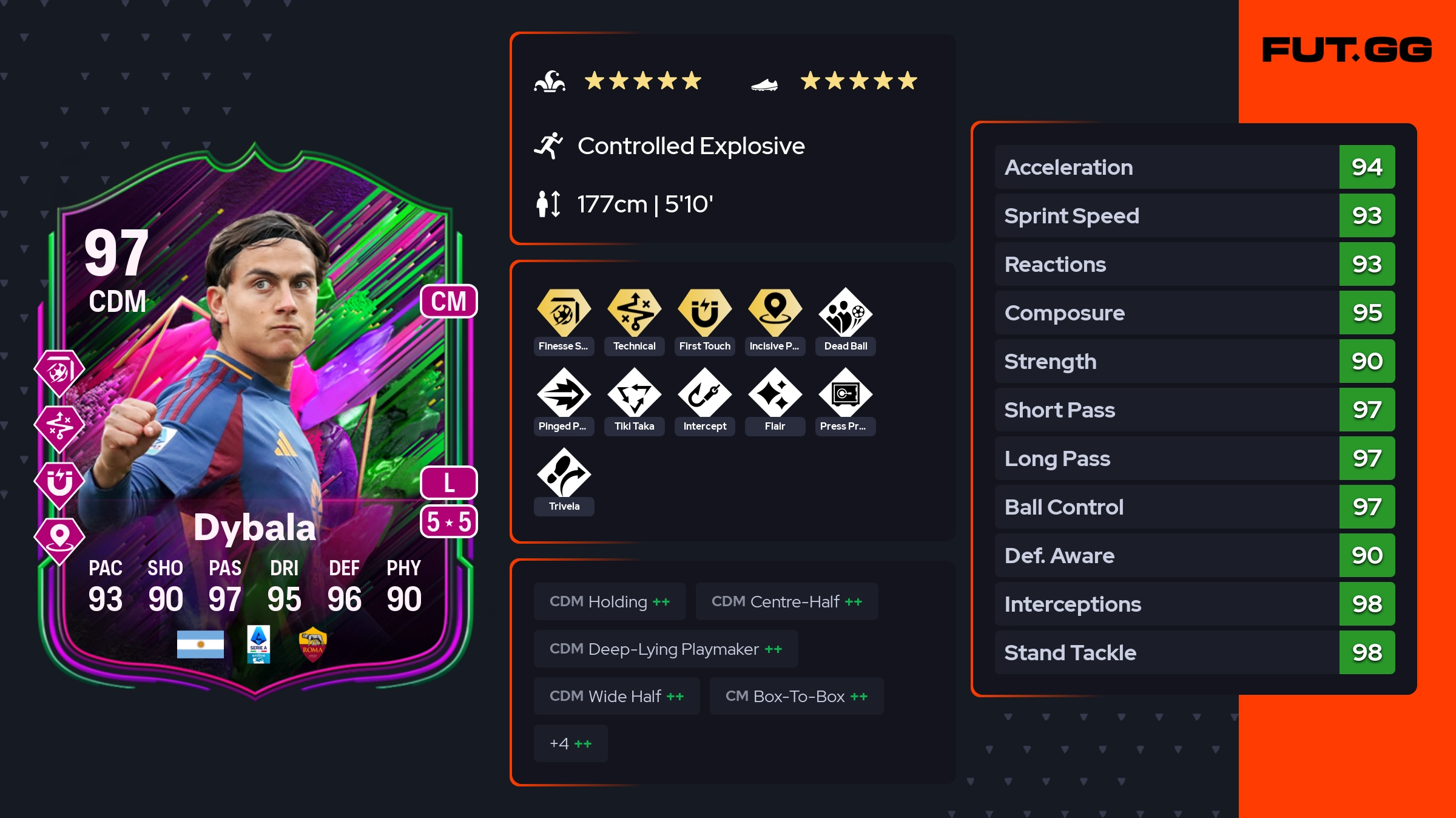
Task: Expand the +4 more roles chip
Action: coord(570,743)
